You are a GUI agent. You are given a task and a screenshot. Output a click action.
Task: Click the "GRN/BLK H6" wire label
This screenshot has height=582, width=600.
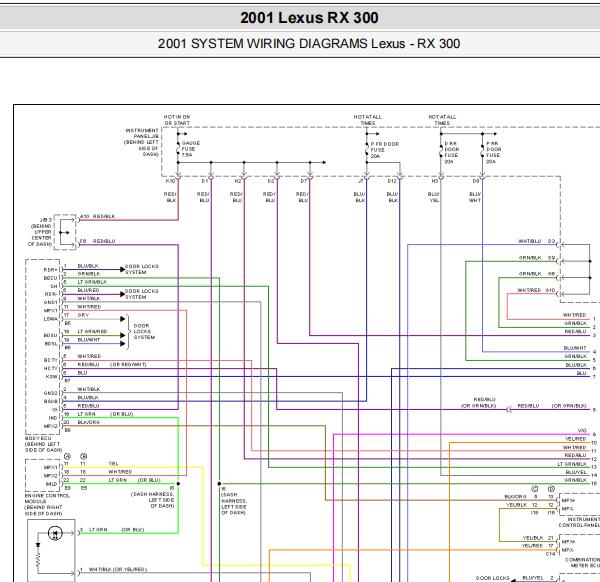537,274
